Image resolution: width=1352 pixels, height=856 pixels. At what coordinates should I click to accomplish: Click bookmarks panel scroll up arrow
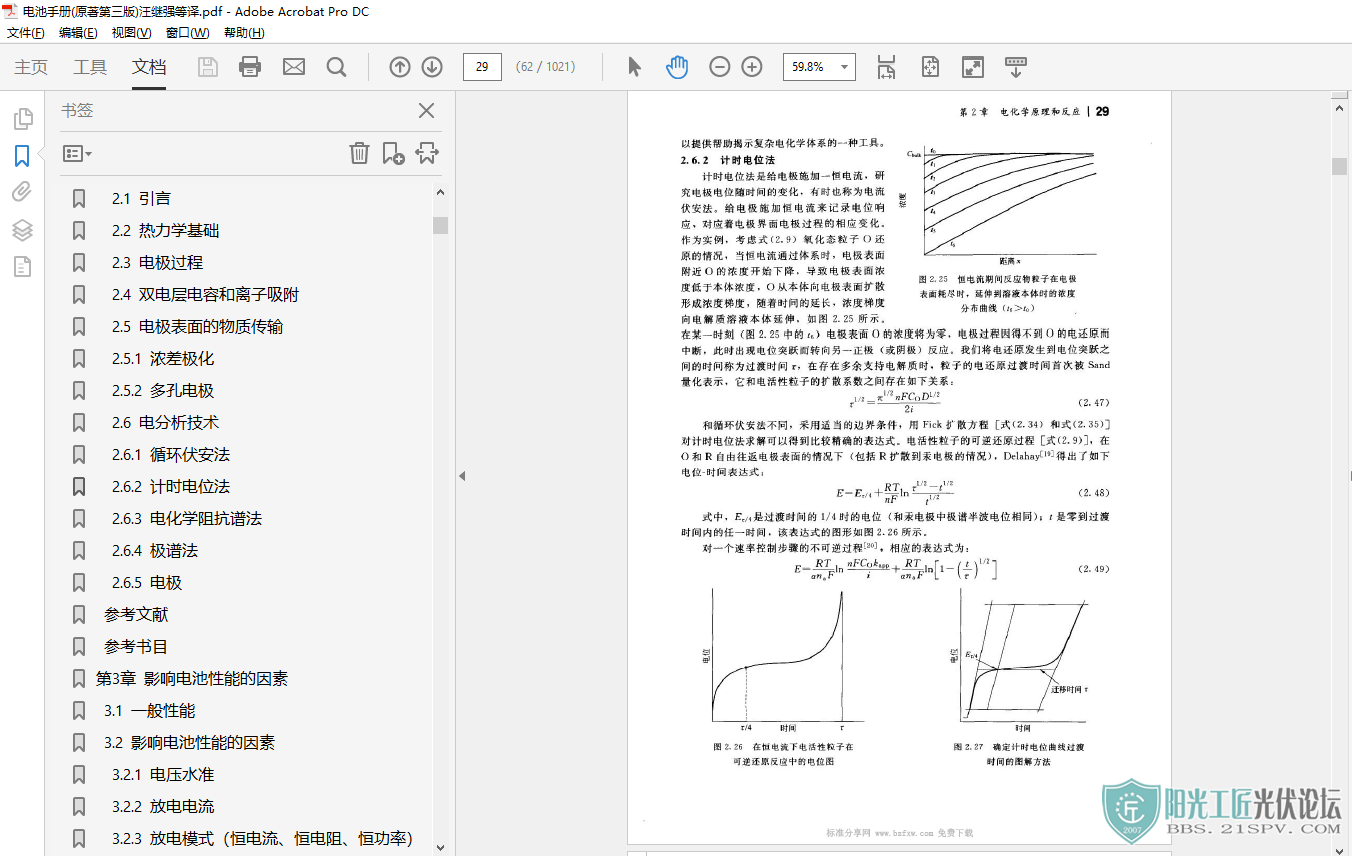(x=440, y=192)
